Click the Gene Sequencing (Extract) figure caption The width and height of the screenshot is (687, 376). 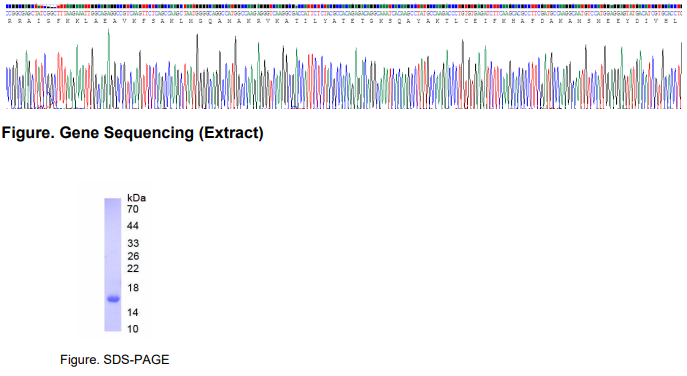(132, 133)
